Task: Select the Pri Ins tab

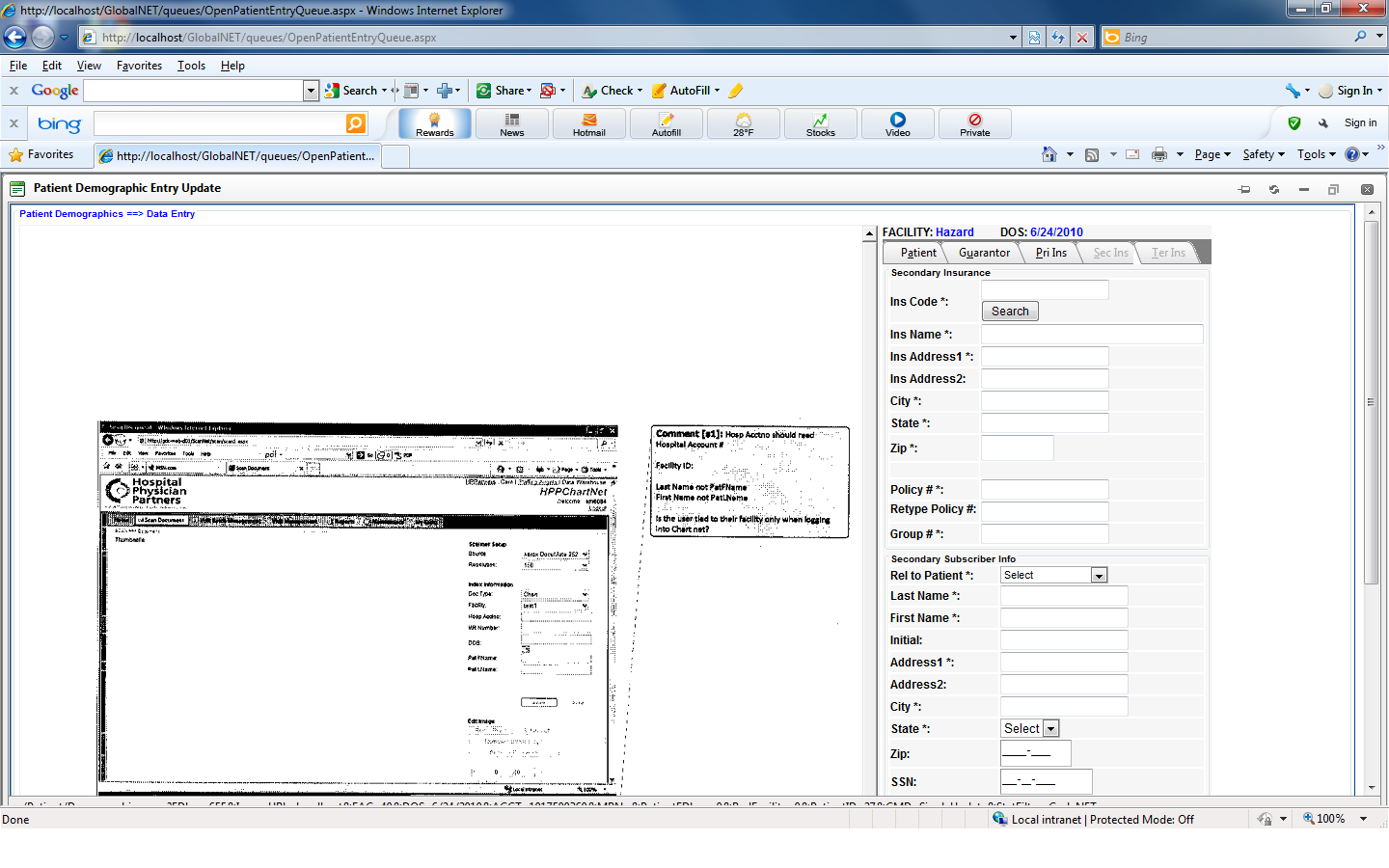Action: pos(1050,253)
